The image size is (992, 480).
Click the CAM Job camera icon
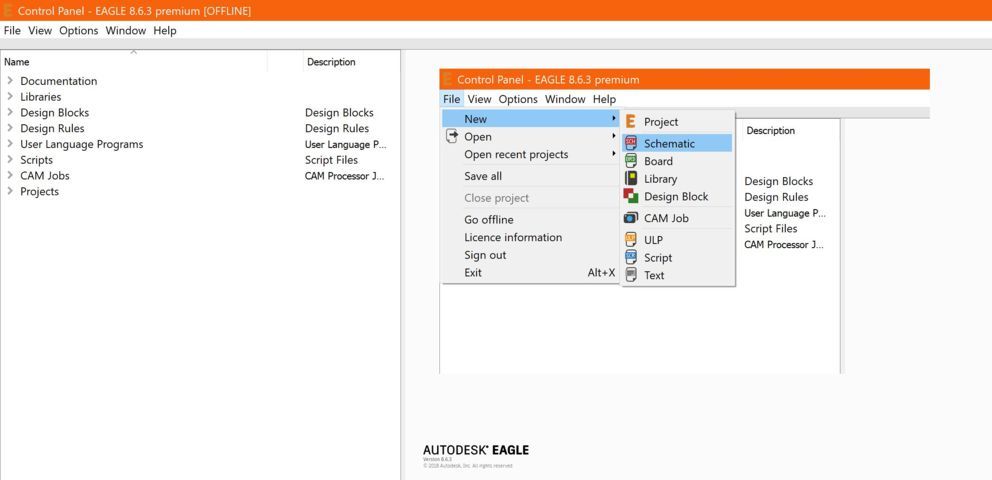pyautogui.click(x=631, y=218)
